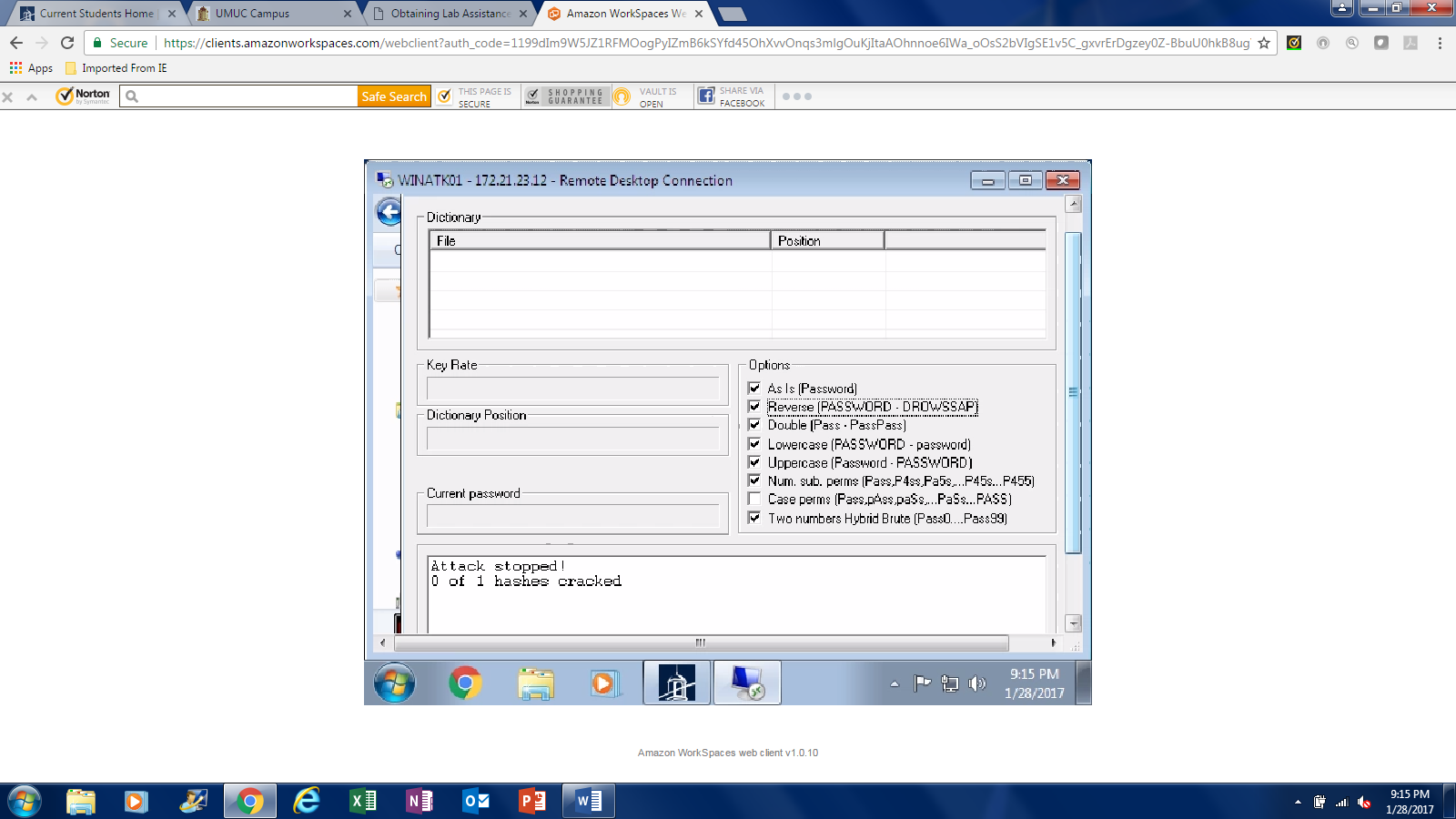The height and width of the screenshot is (819, 1456).
Task: Click the blue back arrow in the remote window
Action: (389, 212)
